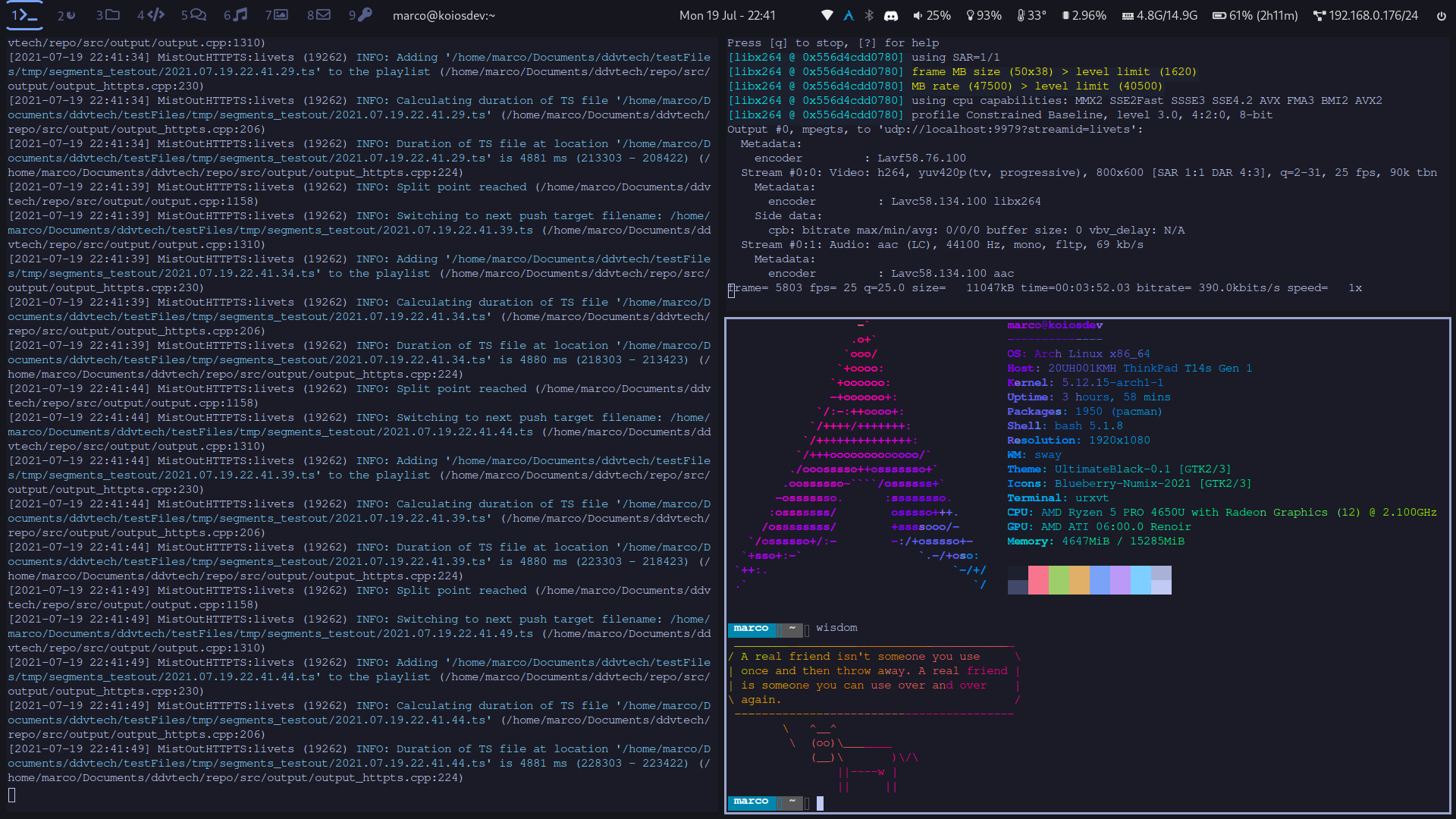Click the green neofetch color block
Screen dimensions: 1456x819
(1059, 580)
